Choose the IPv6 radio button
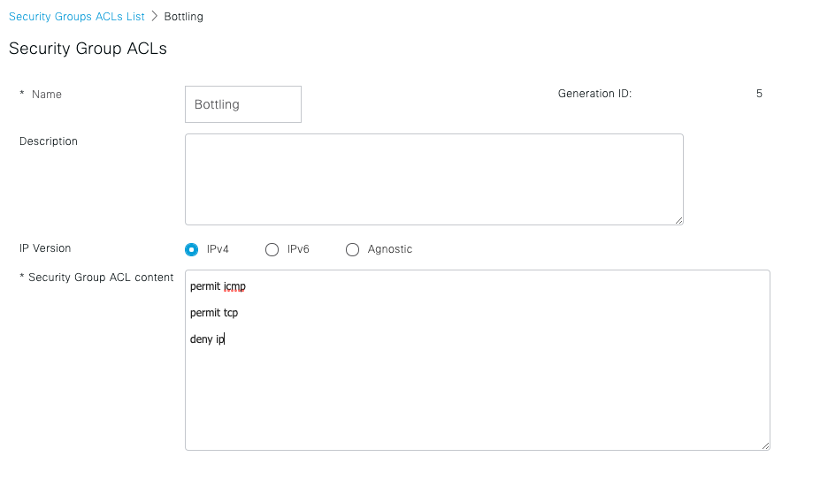This screenshot has height=487, width=820. (x=272, y=250)
